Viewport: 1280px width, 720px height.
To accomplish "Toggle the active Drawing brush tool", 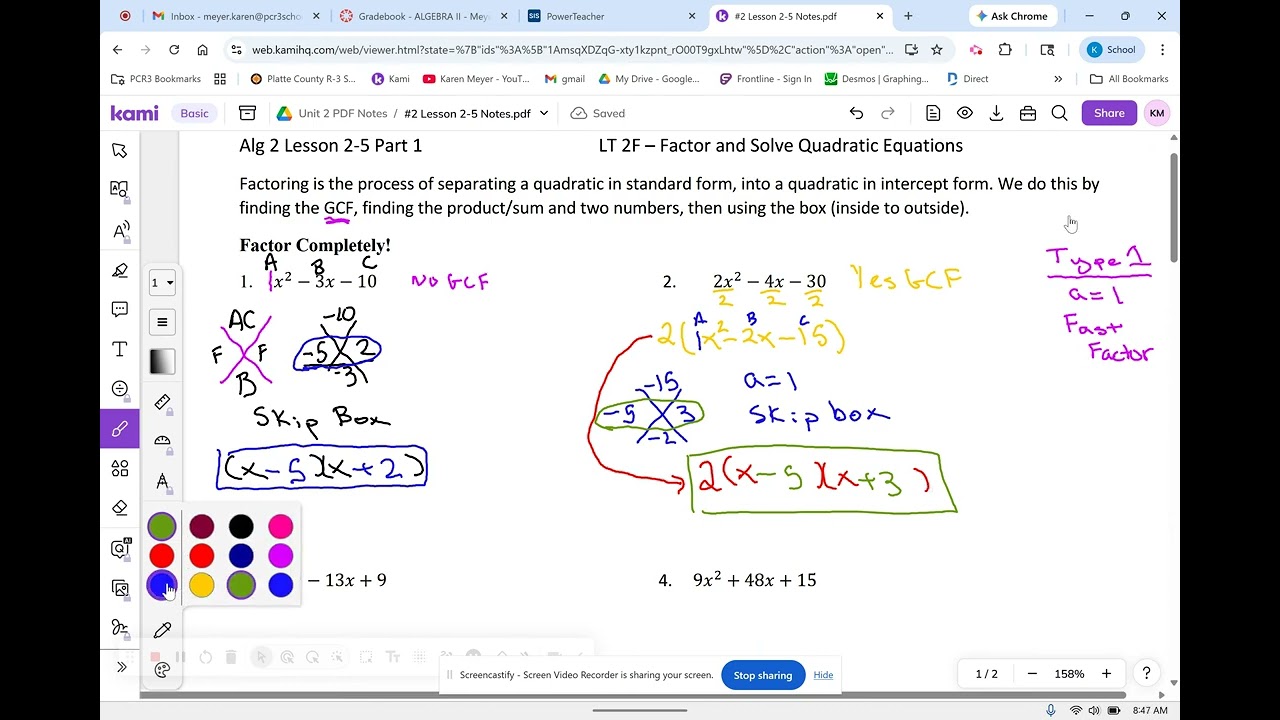I will click(120, 429).
